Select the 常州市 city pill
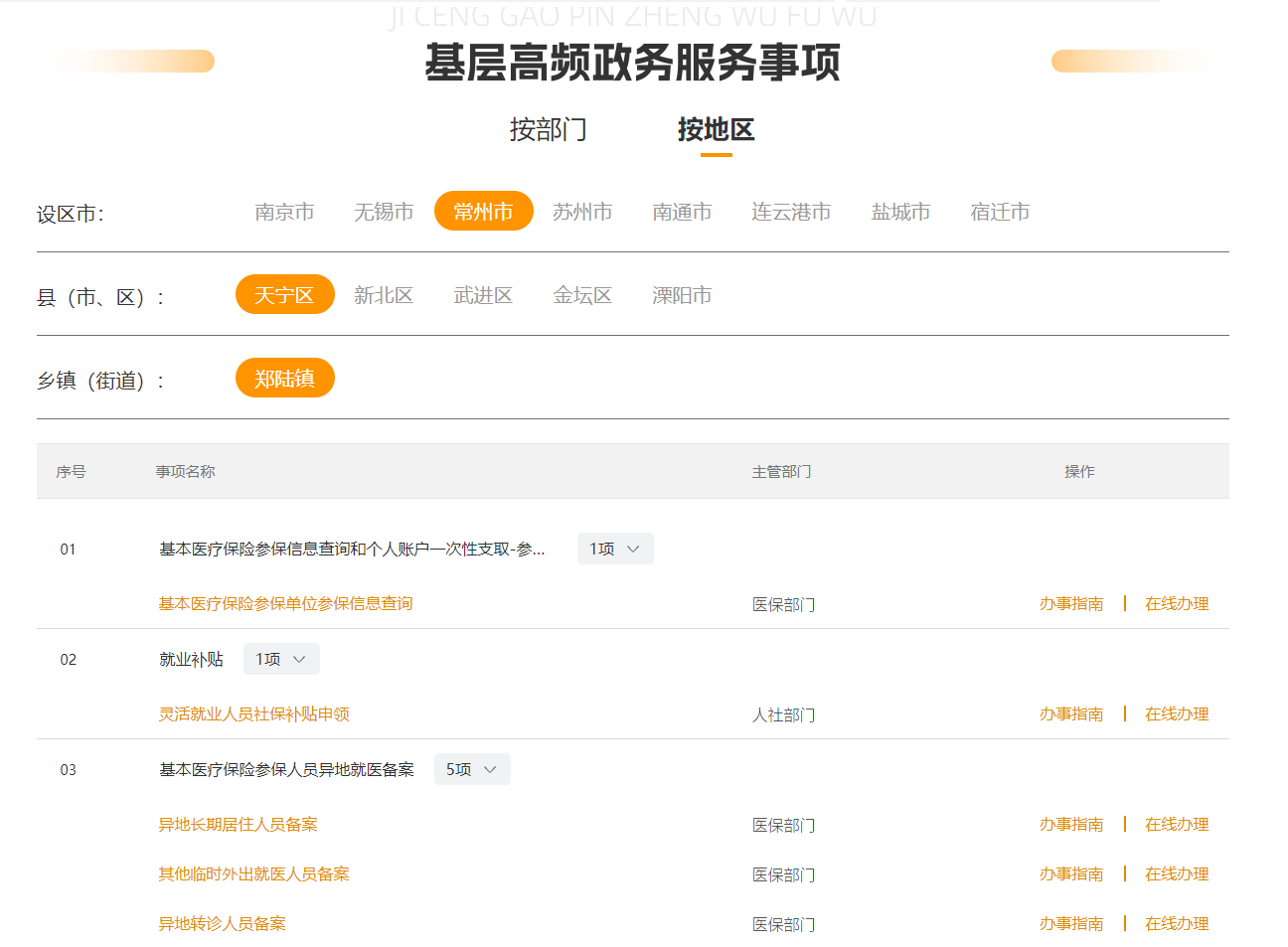The image size is (1288, 947). (x=483, y=212)
